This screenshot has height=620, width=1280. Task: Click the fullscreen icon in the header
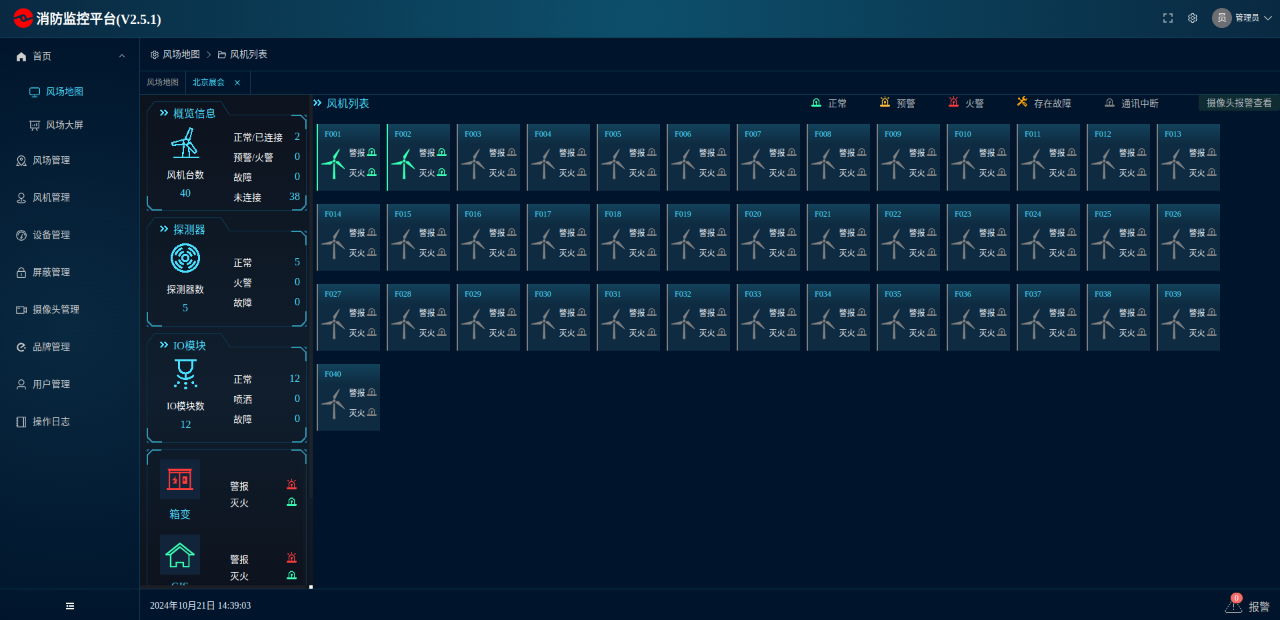click(1167, 18)
